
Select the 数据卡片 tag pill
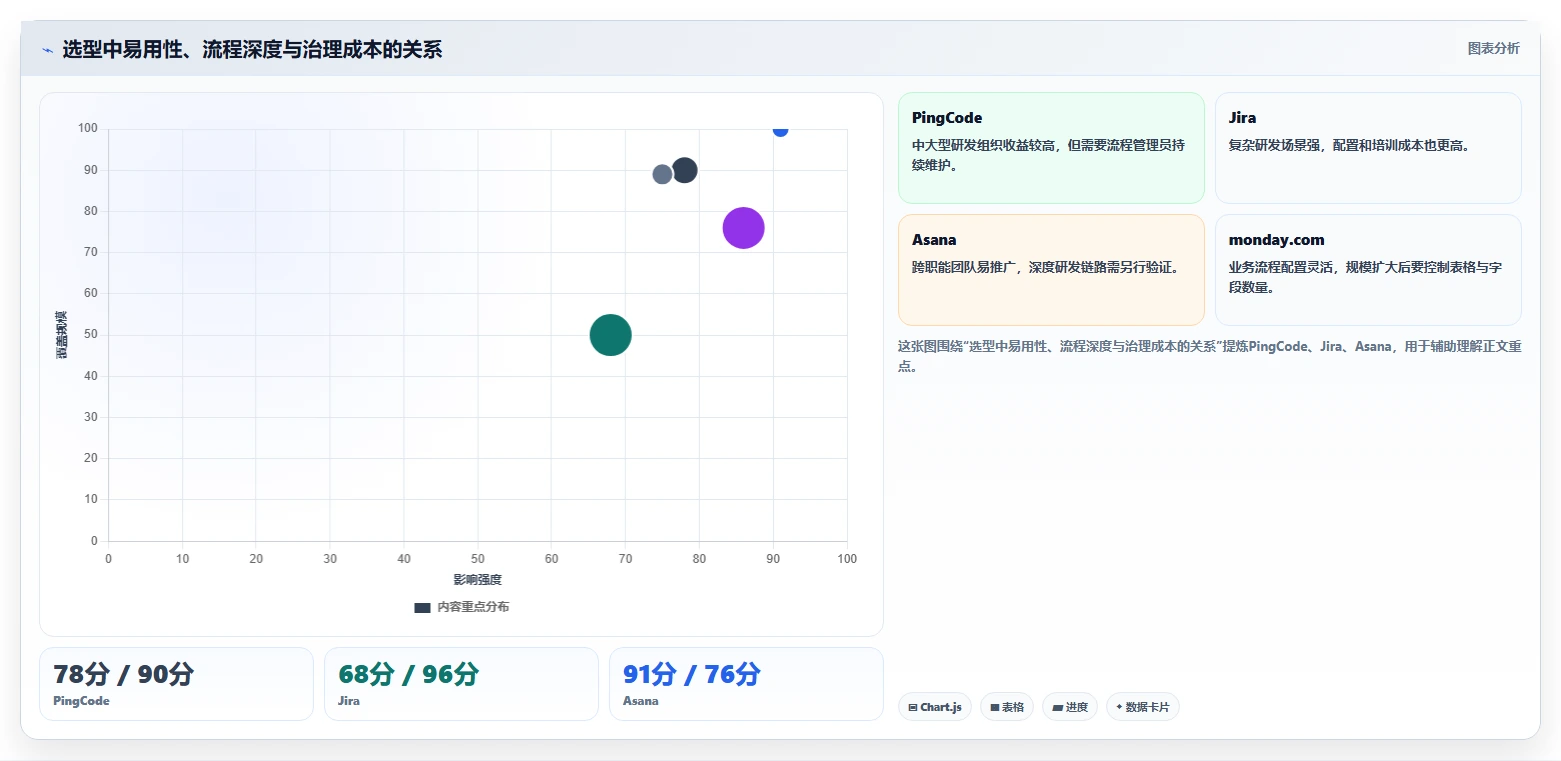click(x=1143, y=707)
